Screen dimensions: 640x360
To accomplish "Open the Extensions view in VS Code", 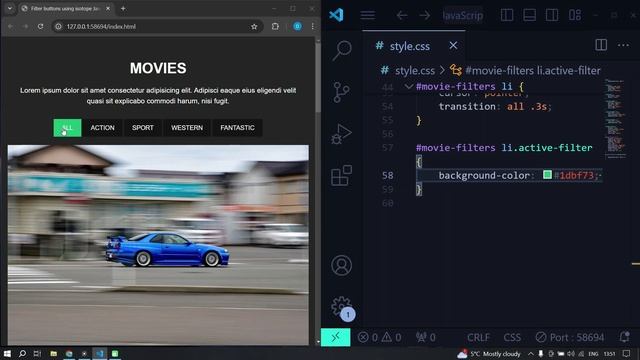I will point(341,176).
